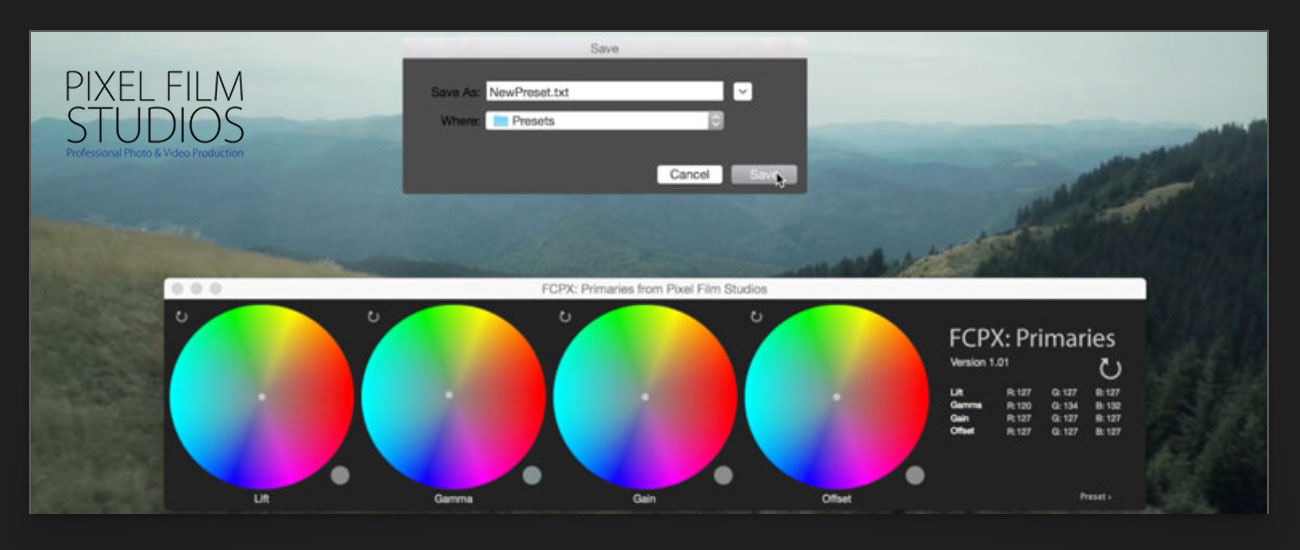Minimize the FCPX Primaries window
Image resolution: width=1300 pixels, height=550 pixels.
(196, 289)
